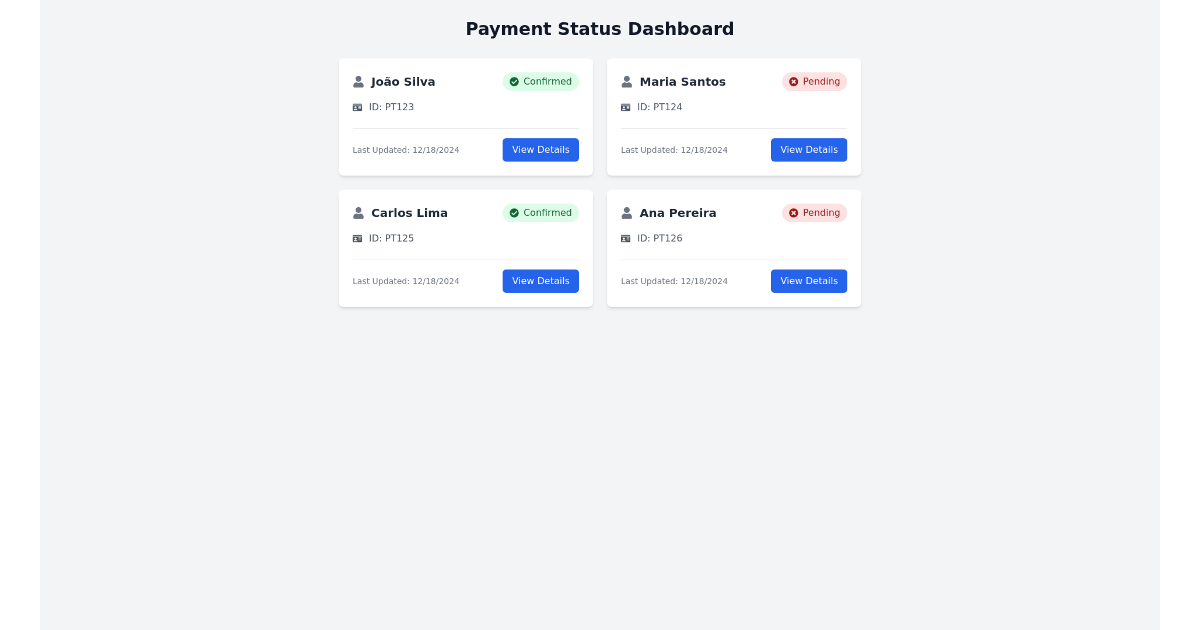This screenshot has width=1200, height=630.
Task: Click the X icon on Ana Pereira's Pending badge
Action: [794, 213]
